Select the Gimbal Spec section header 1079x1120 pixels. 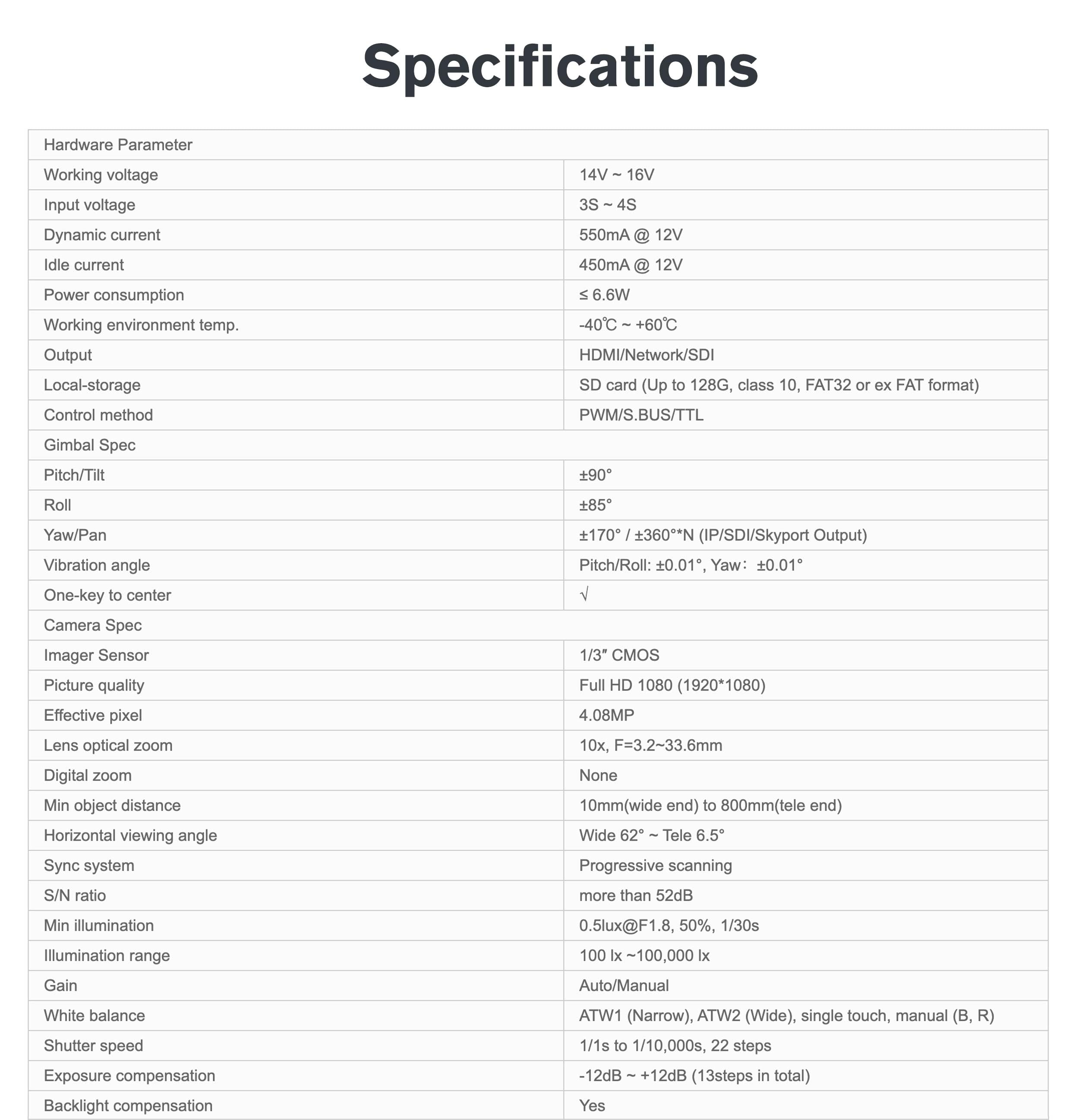90,445
